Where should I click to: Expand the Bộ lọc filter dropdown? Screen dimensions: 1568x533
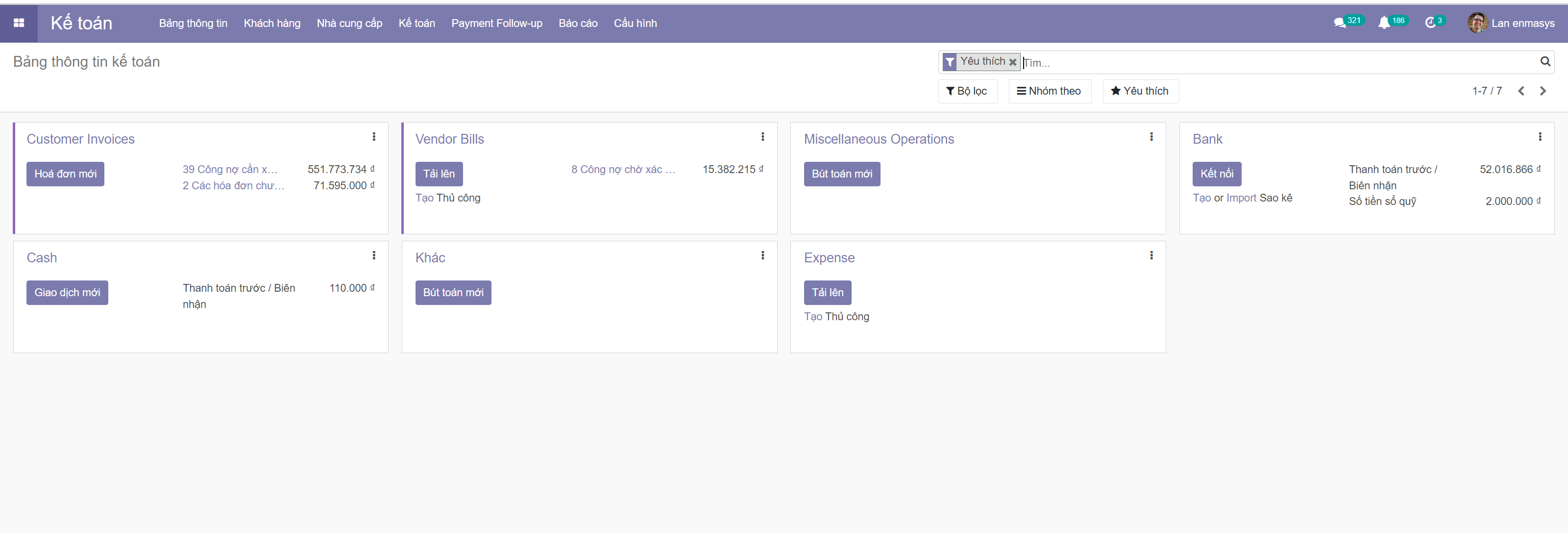pyautogui.click(x=967, y=91)
